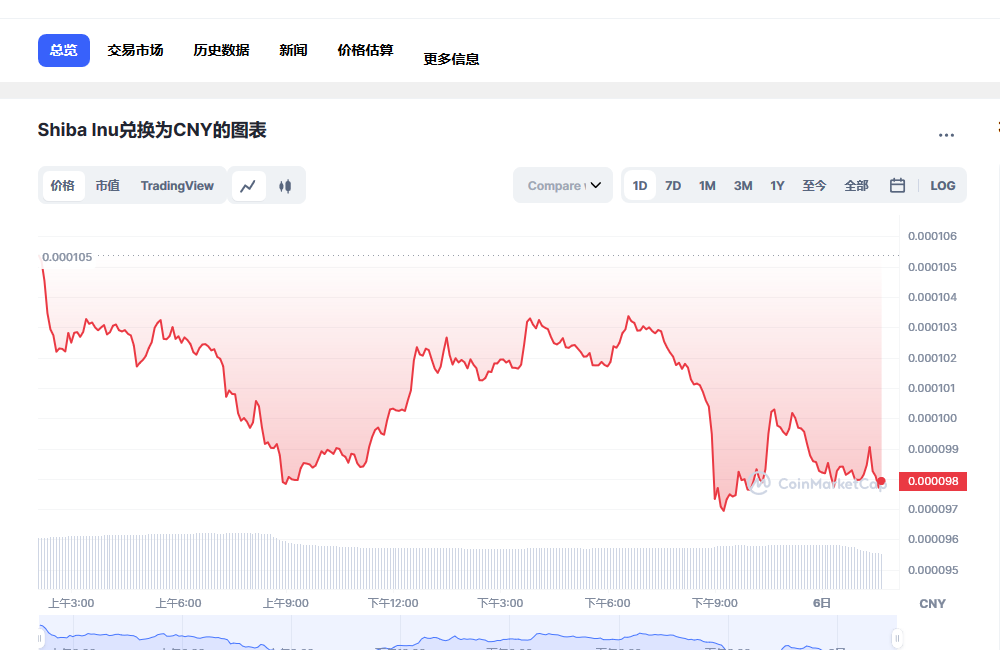Image resolution: width=1000 pixels, height=650 pixels.
Task: Go to the 新闻 tab
Action: [x=293, y=50]
